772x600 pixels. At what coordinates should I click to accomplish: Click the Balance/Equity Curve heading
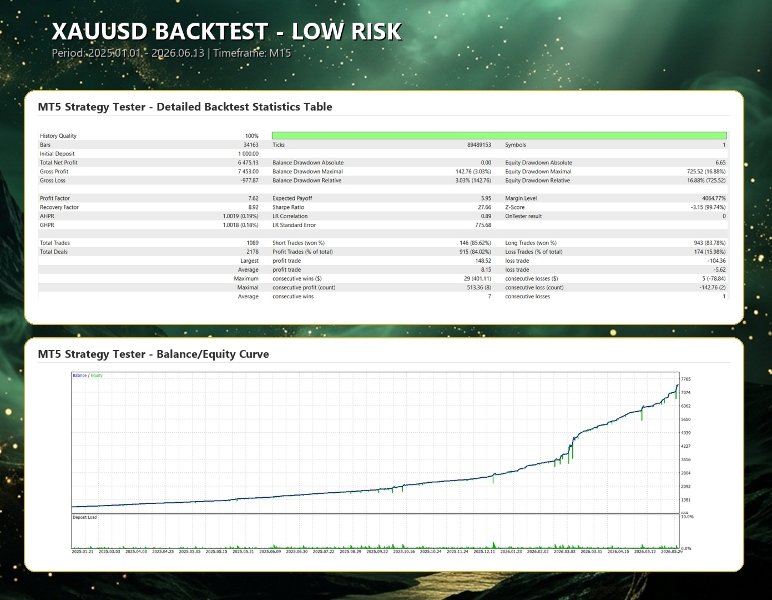pyautogui.click(x=154, y=354)
